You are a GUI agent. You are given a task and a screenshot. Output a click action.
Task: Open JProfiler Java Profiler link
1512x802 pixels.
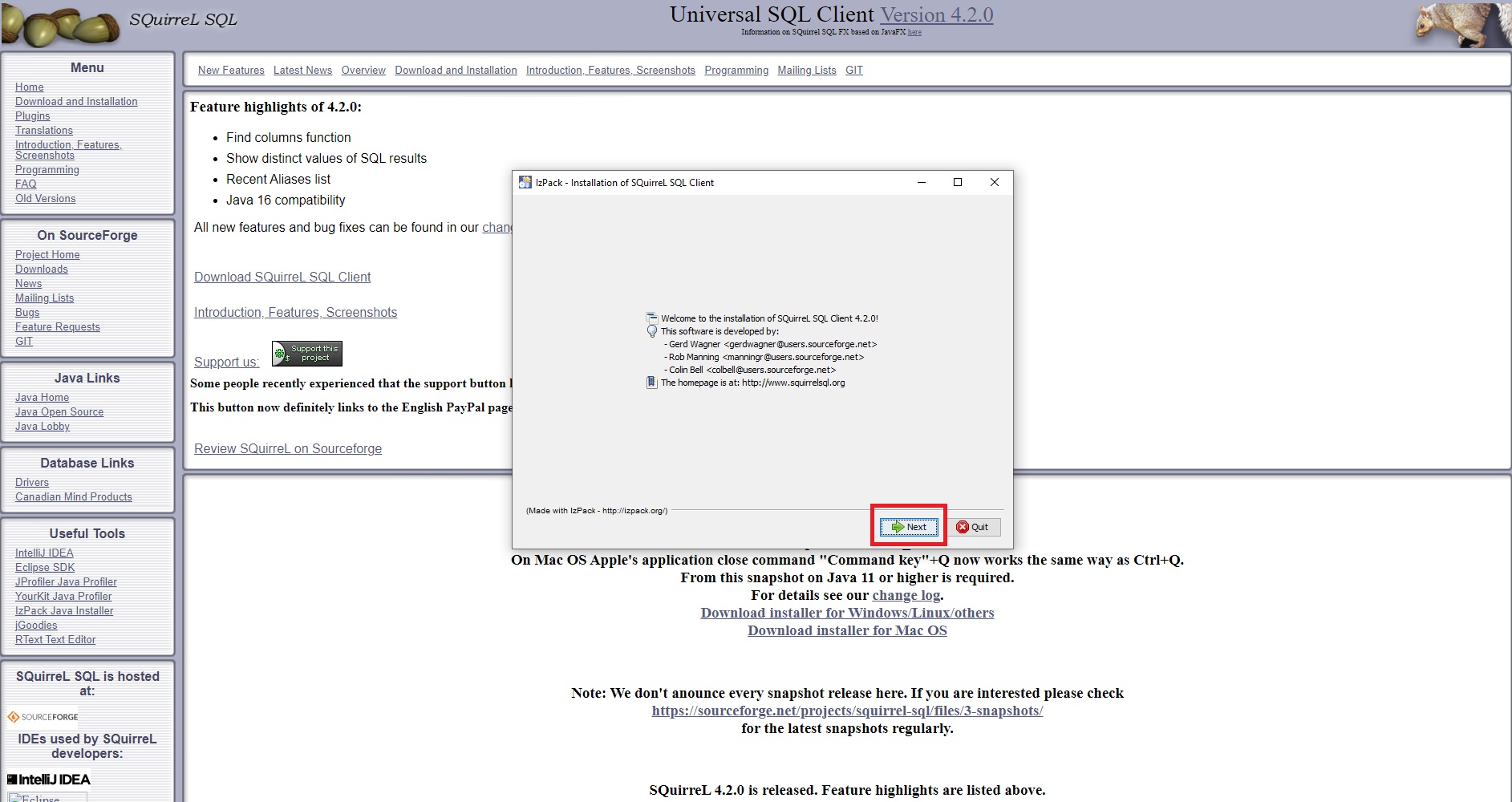pyautogui.click(x=66, y=582)
